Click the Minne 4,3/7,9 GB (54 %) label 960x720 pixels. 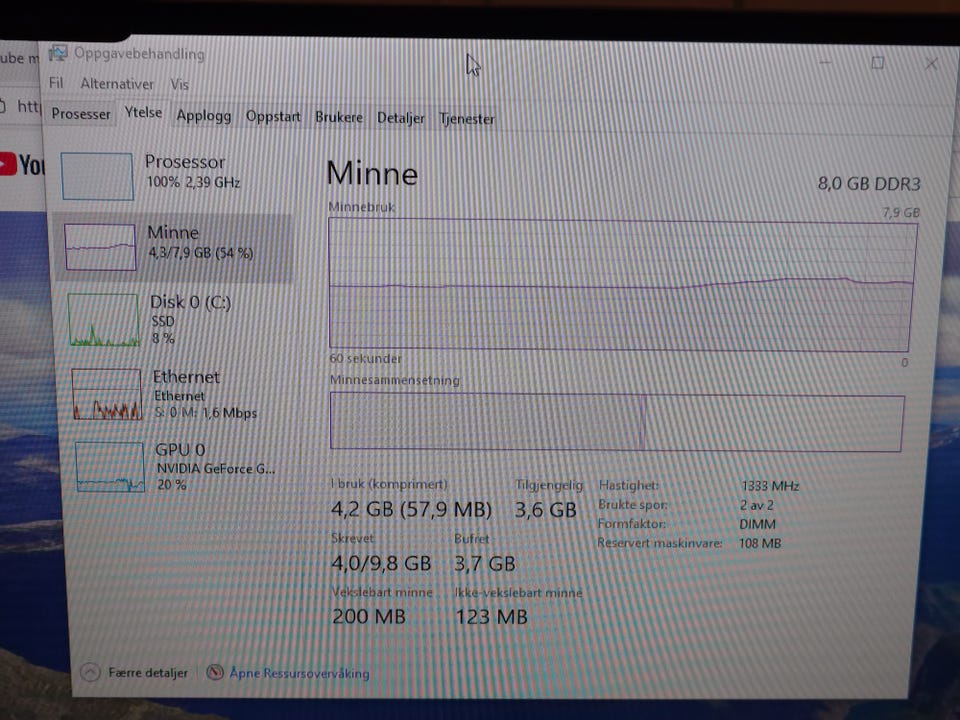tap(200, 242)
